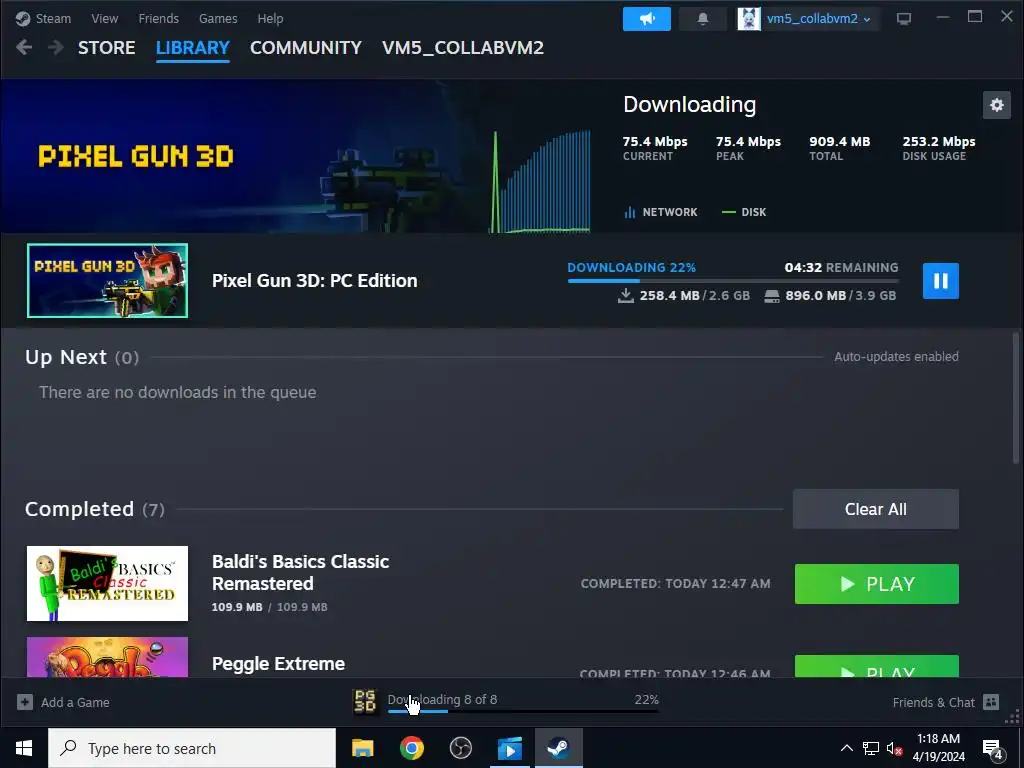This screenshot has width=1024, height=768.
Task: Open the Windows Start menu
Action: pos(24,748)
